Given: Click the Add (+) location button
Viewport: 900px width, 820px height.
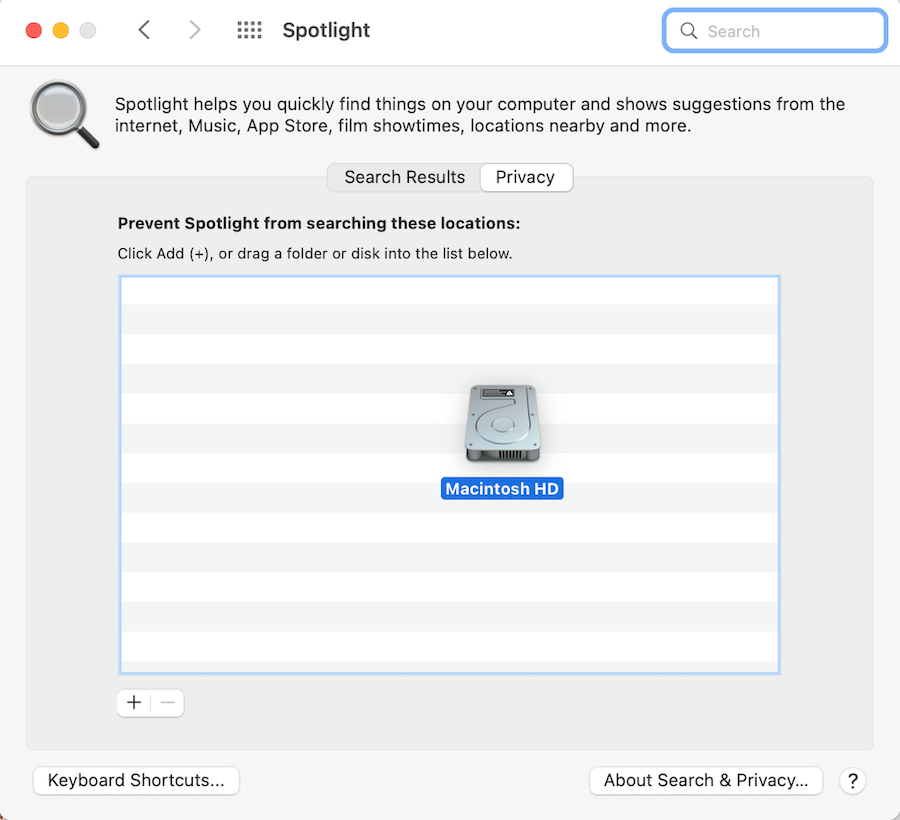Looking at the screenshot, I should [x=134, y=703].
